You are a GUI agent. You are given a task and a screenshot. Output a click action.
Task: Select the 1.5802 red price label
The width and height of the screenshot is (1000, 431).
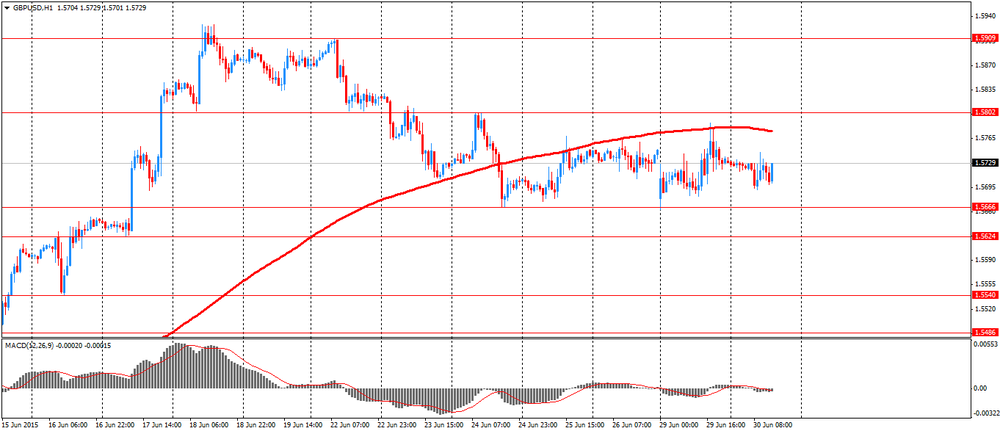pyautogui.click(x=983, y=112)
